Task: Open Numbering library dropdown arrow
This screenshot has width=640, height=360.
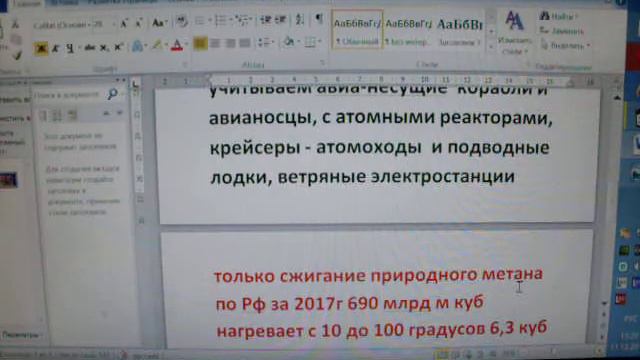Action: click(230, 20)
